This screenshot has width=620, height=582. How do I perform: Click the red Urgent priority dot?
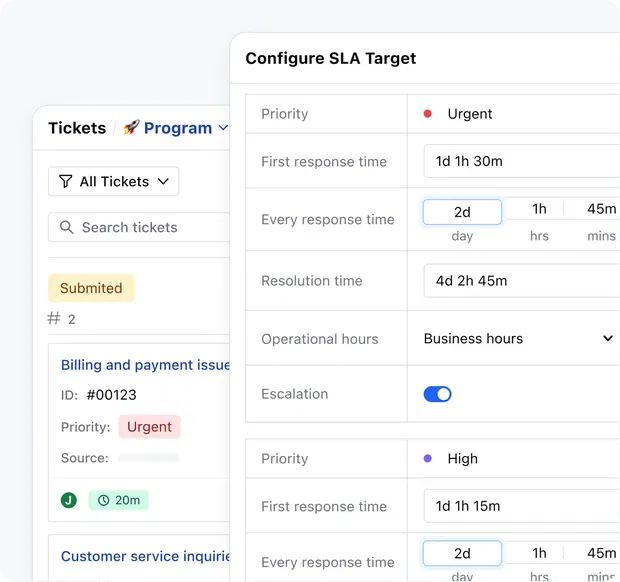(x=427, y=114)
